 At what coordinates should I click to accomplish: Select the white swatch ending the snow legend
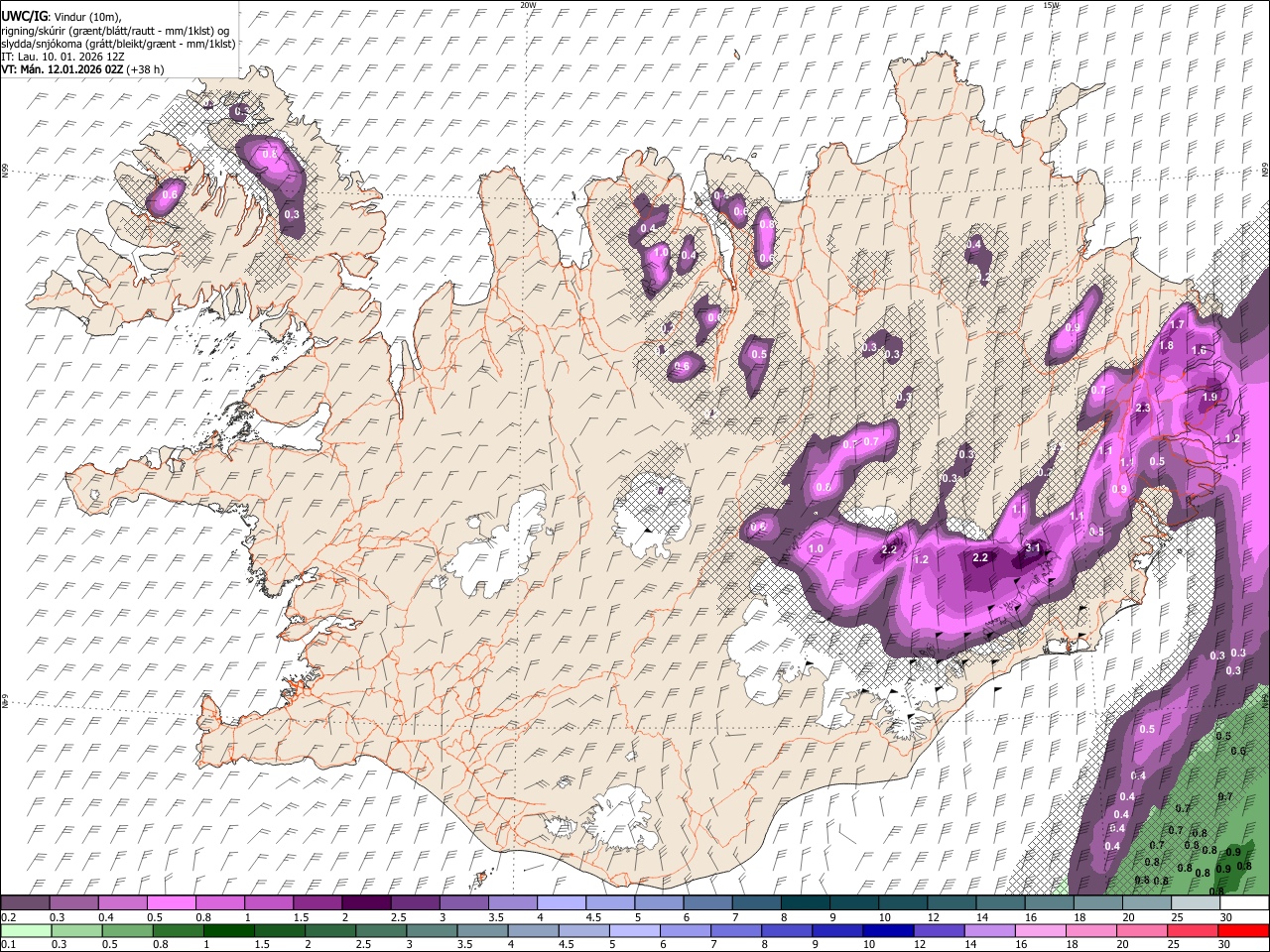1244,903
